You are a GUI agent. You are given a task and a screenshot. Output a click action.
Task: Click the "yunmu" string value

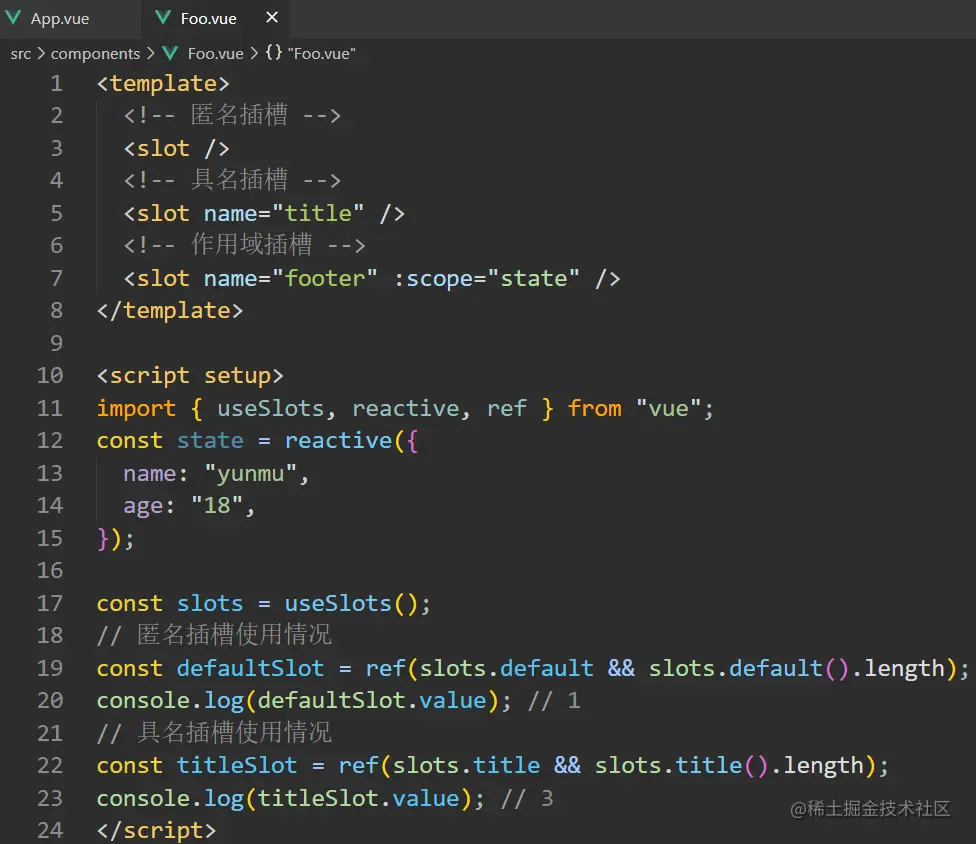click(x=251, y=474)
